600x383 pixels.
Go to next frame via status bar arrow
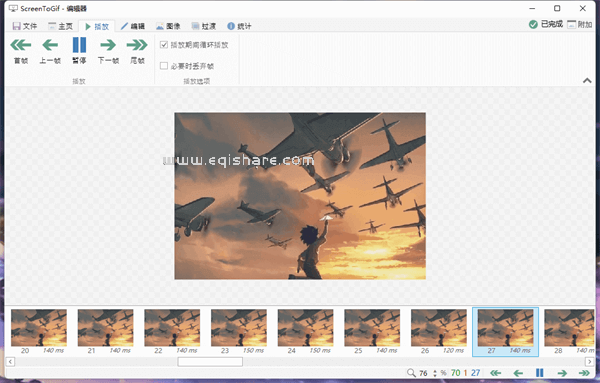click(x=562, y=373)
